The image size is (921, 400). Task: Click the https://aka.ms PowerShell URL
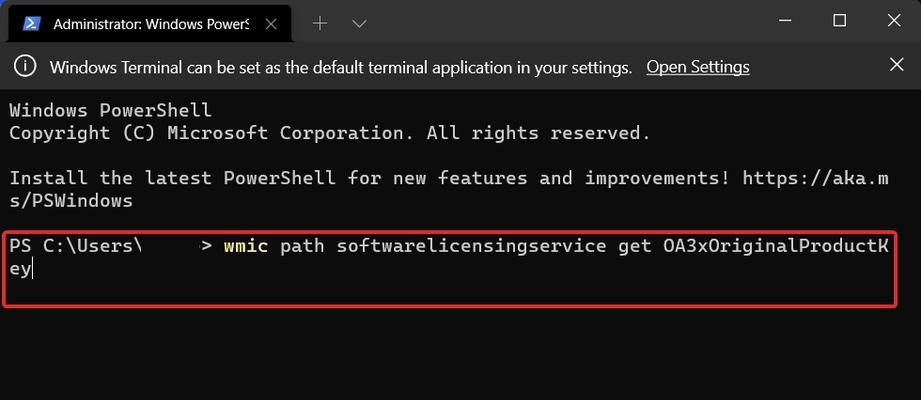pyautogui.click(x=815, y=178)
